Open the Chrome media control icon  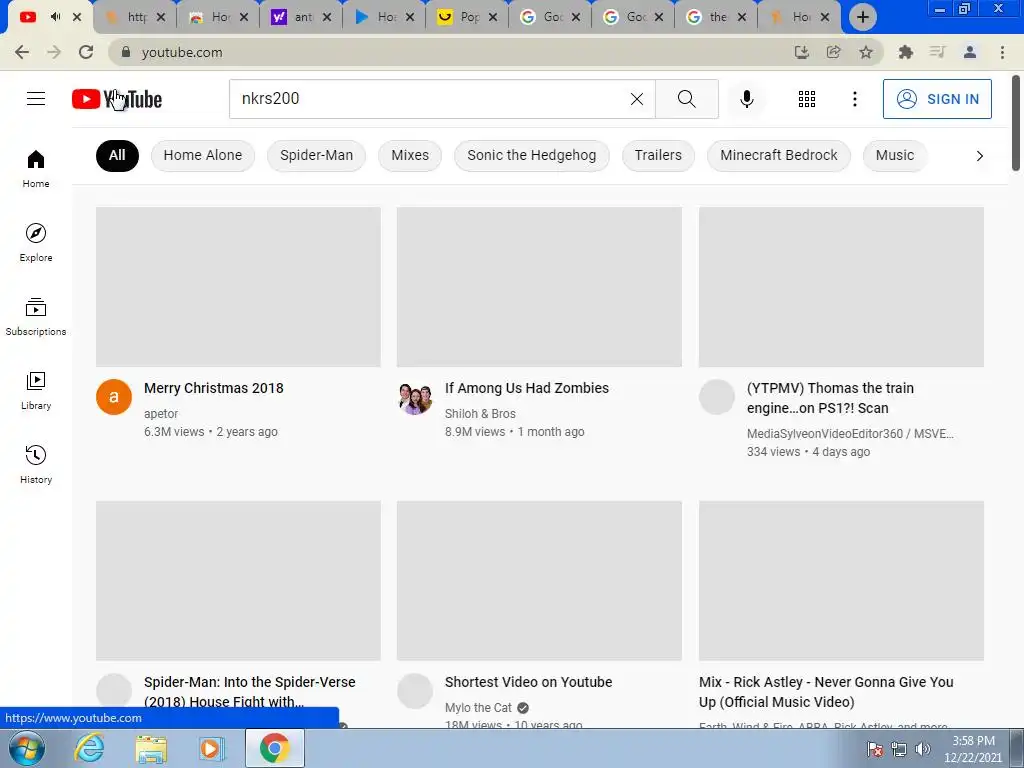pyautogui.click(x=937, y=52)
